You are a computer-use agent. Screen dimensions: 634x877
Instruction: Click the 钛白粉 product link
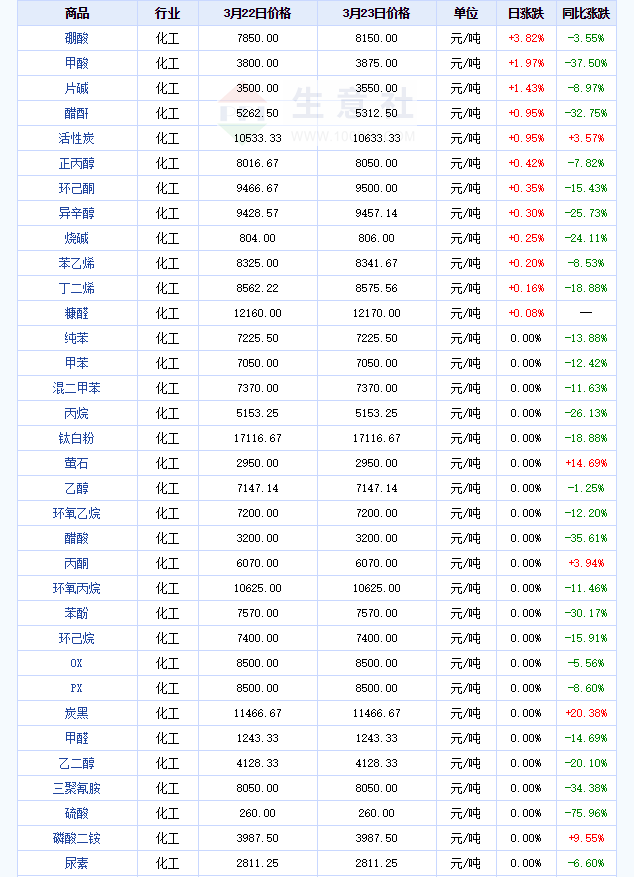pos(77,438)
